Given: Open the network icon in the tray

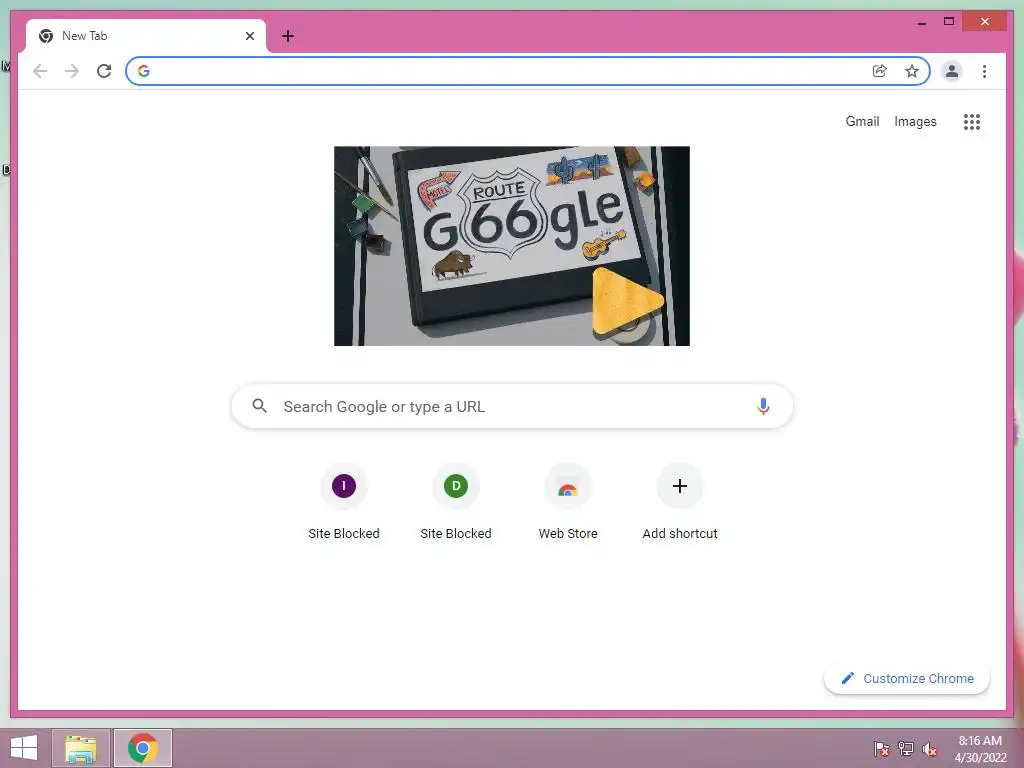Looking at the screenshot, I should tap(905, 748).
